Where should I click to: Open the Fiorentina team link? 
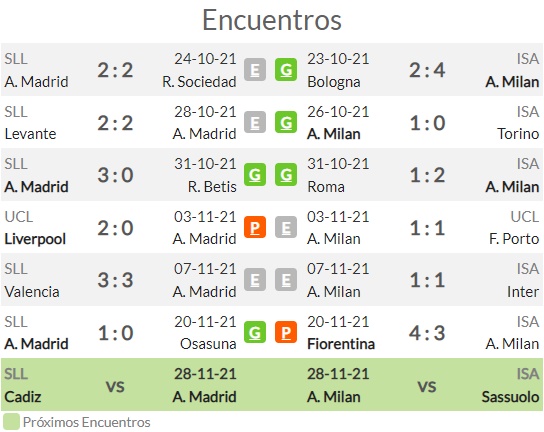(x=341, y=344)
